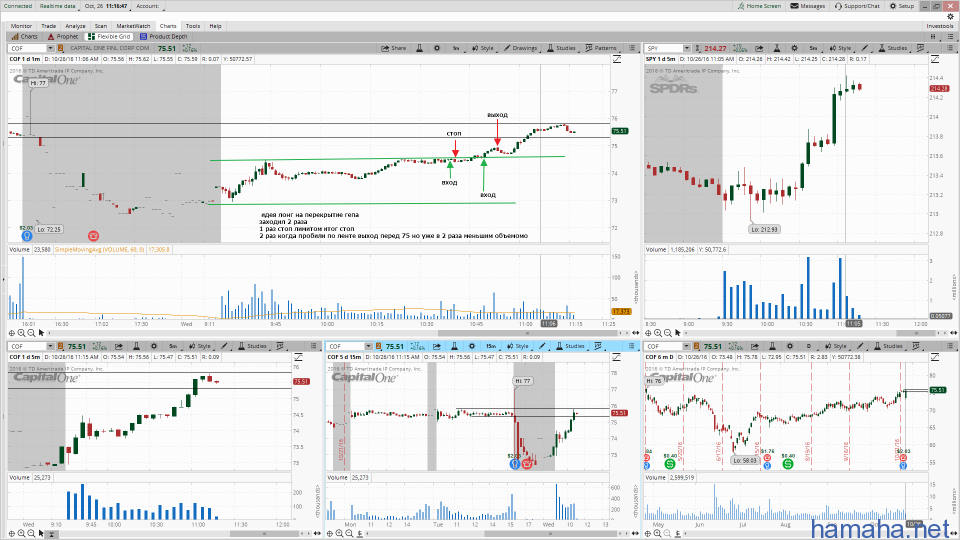This screenshot has height=540, width=960.
Task: Share the main COF 1m chart
Action: coord(394,48)
